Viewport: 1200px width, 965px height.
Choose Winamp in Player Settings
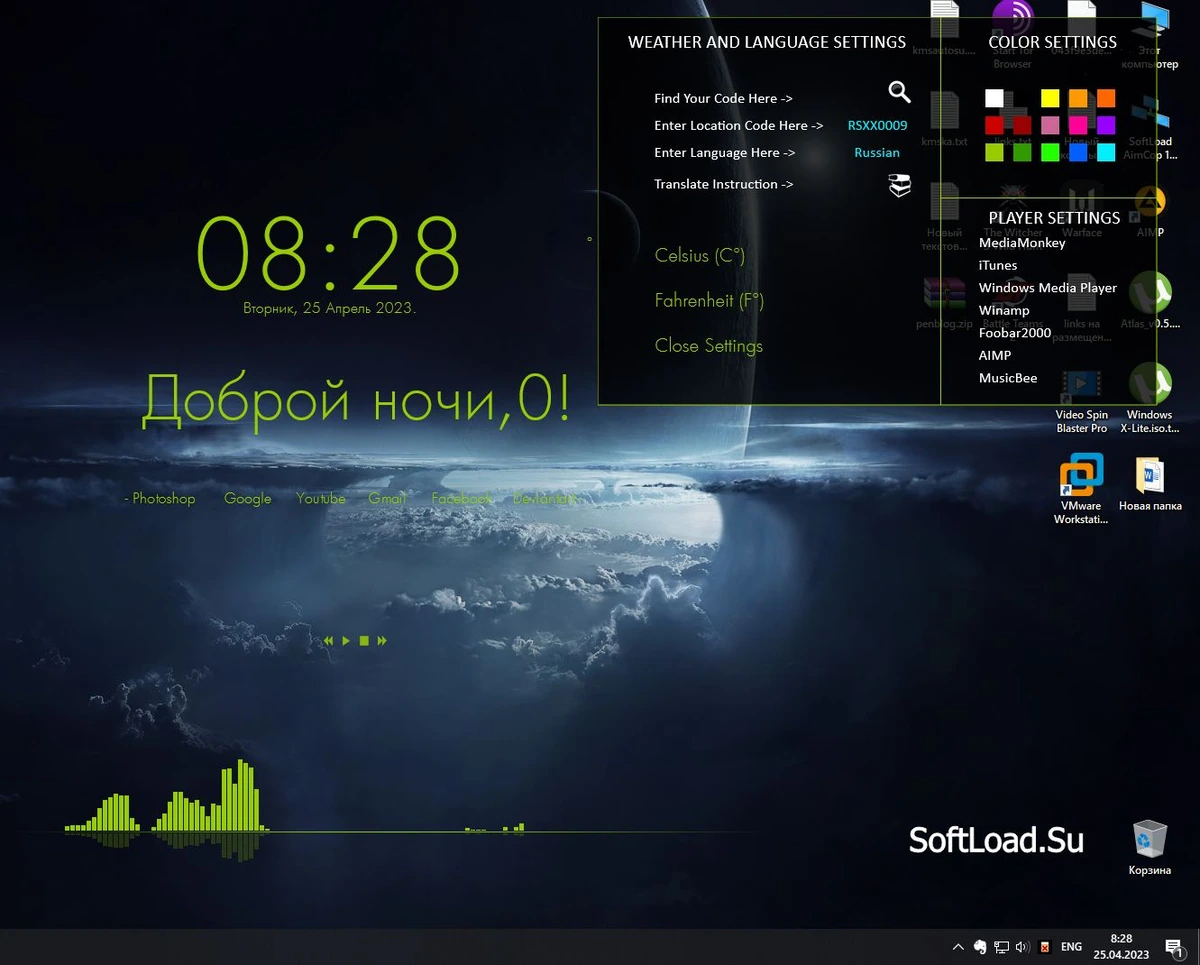click(1004, 310)
